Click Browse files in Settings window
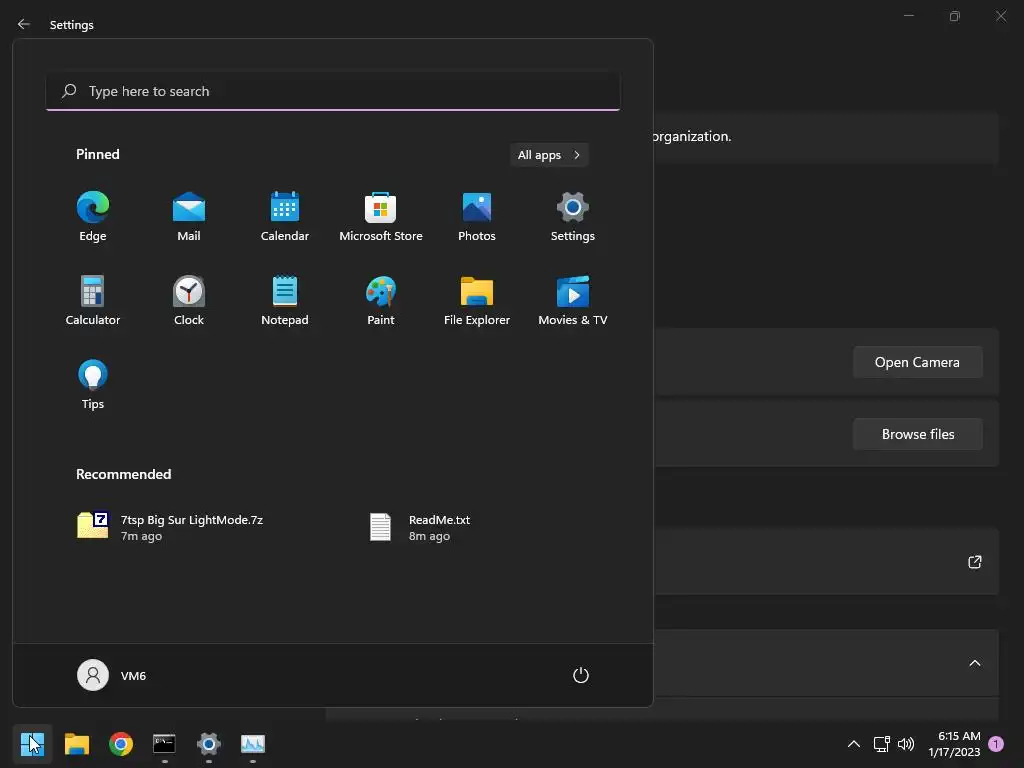The width and height of the screenshot is (1024, 768). [x=918, y=434]
